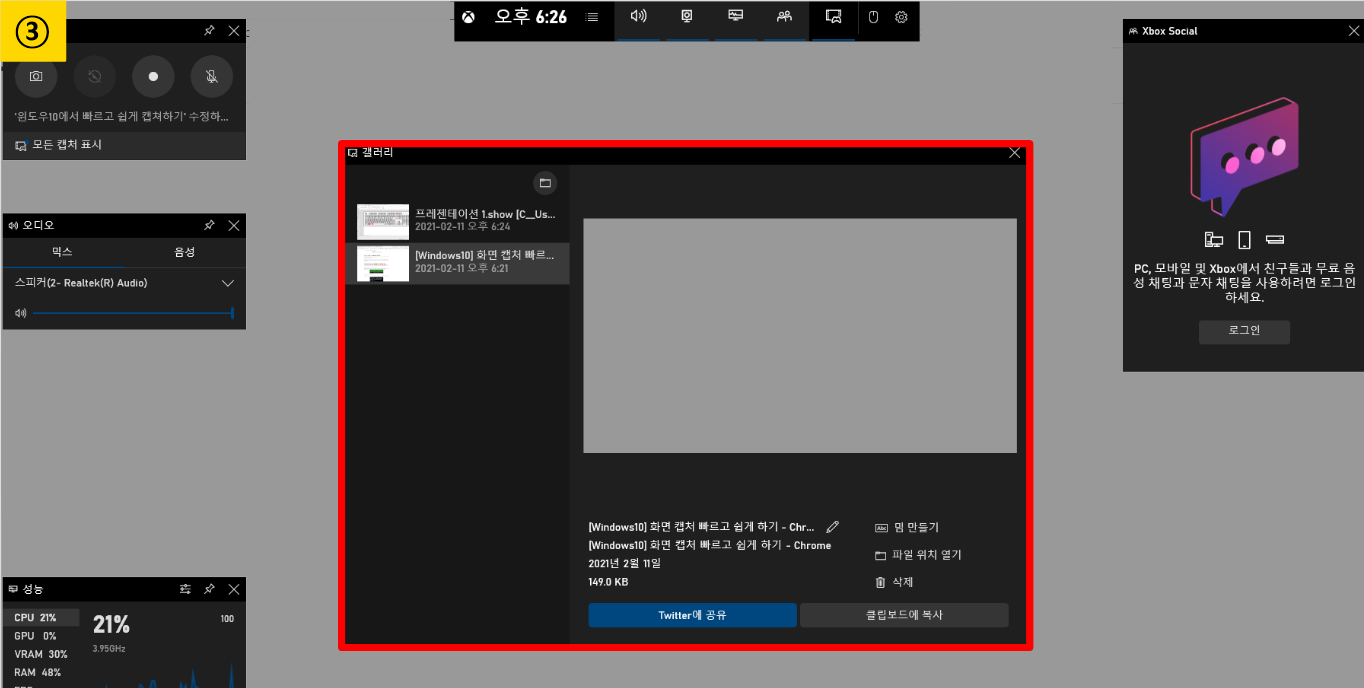Toggle the microphone mute button in capture widget
Screen dimensions: 1364x688
coord(212,76)
